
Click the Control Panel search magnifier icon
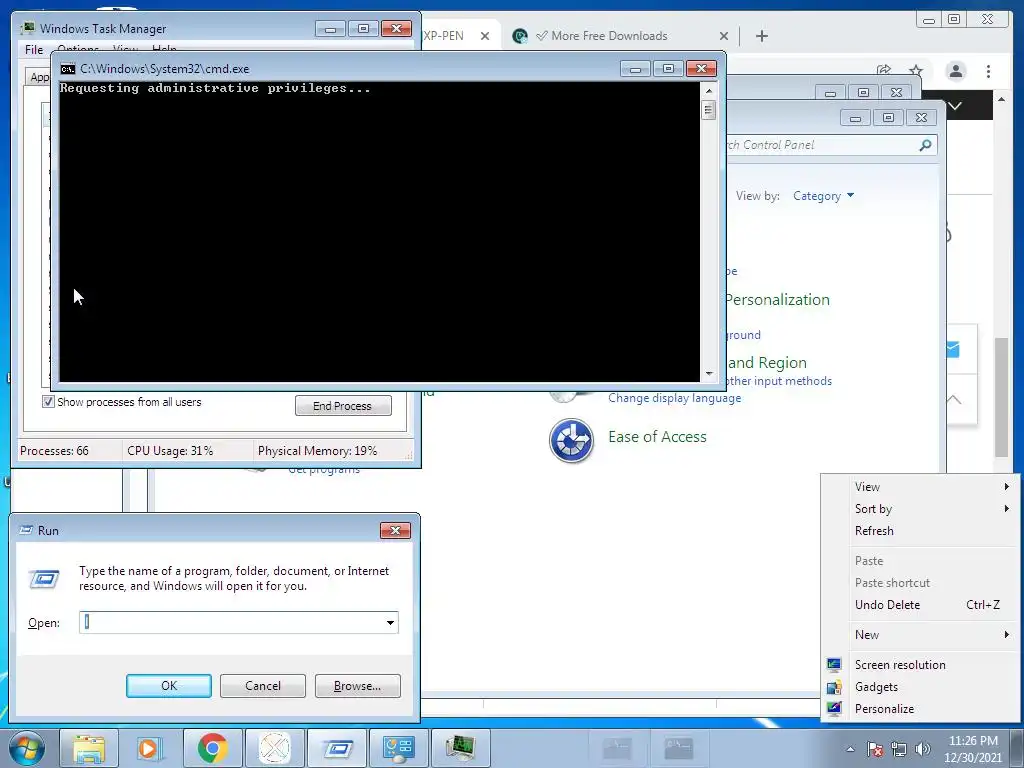tap(925, 145)
